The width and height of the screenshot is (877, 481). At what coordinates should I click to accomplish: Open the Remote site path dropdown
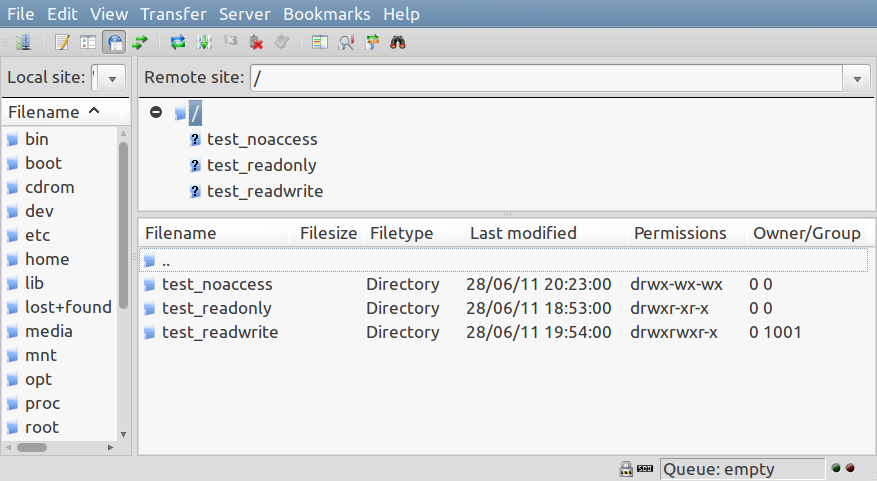(x=856, y=78)
